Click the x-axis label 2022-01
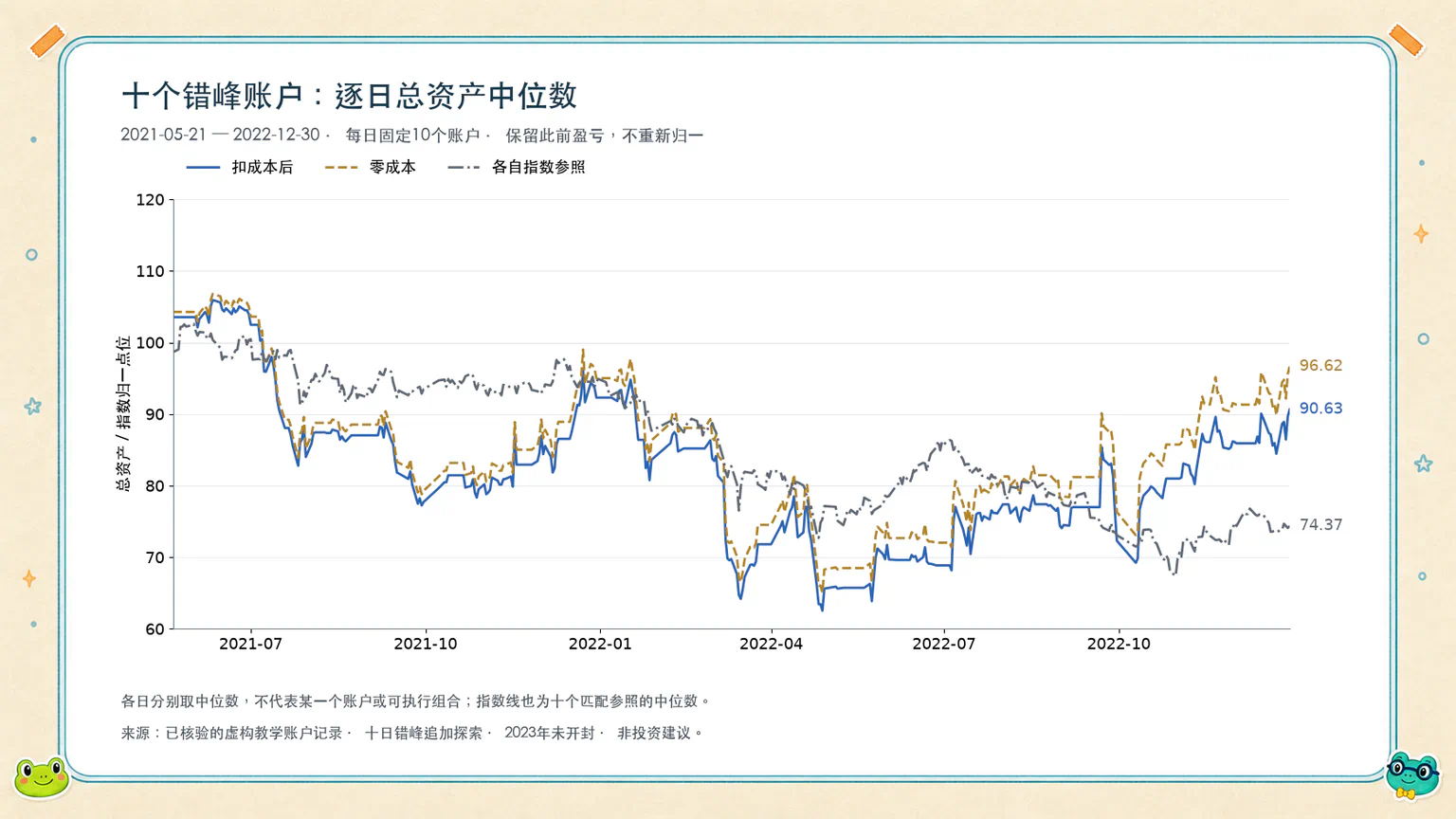The width and height of the screenshot is (1456, 819). coord(600,644)
